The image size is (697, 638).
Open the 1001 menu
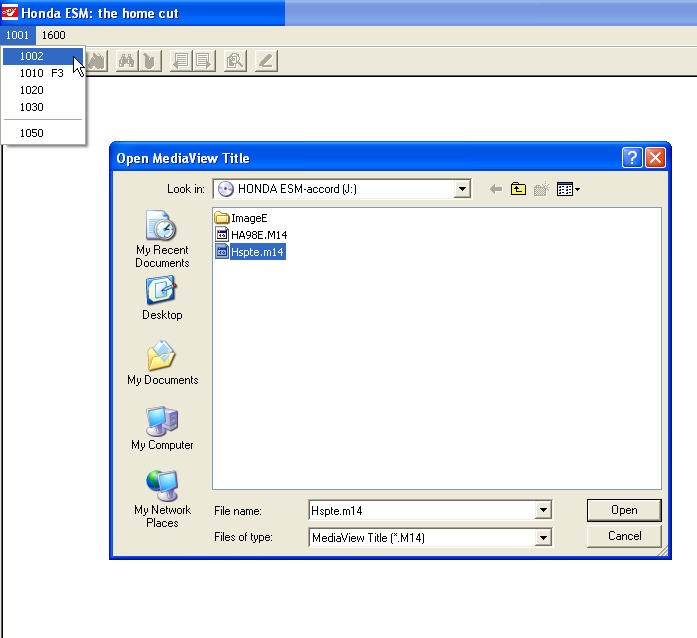[x=17, y=35]
